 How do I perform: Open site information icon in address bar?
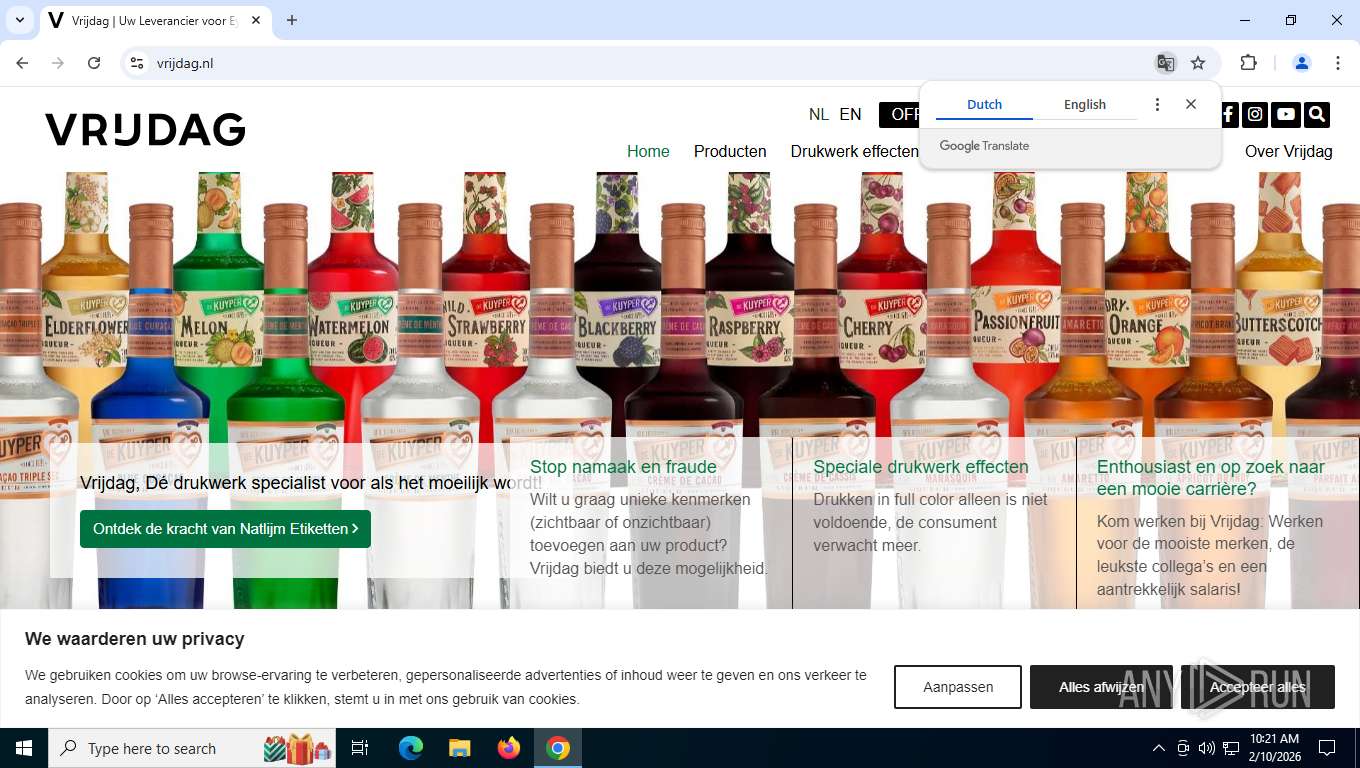(x=137, y=63)
